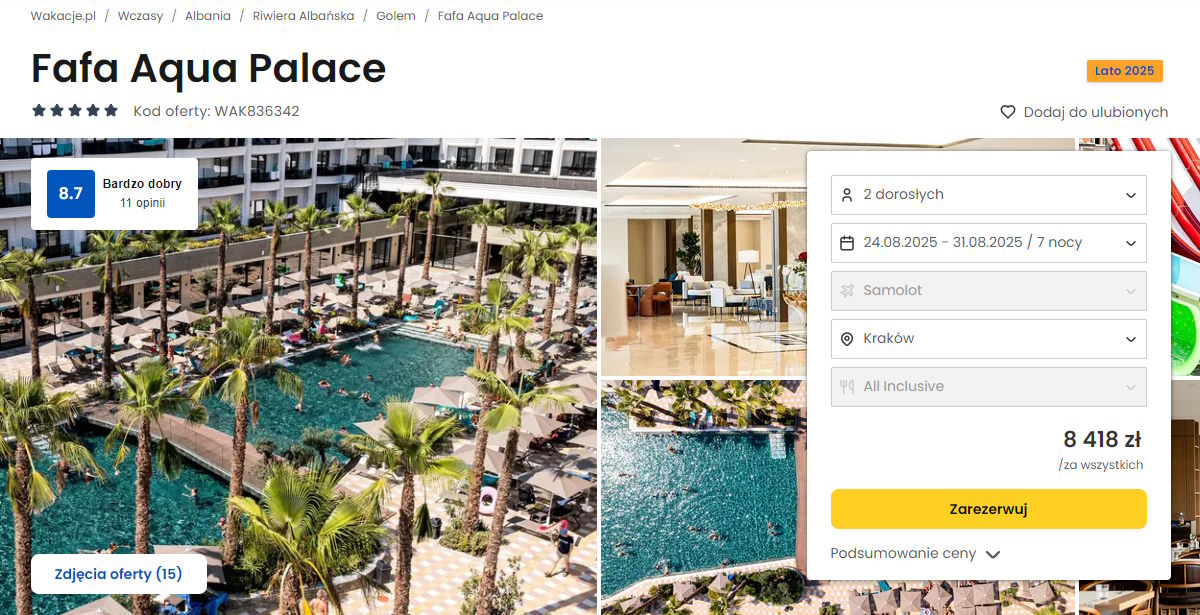Open the travel dates dropdown

(988, 242)
